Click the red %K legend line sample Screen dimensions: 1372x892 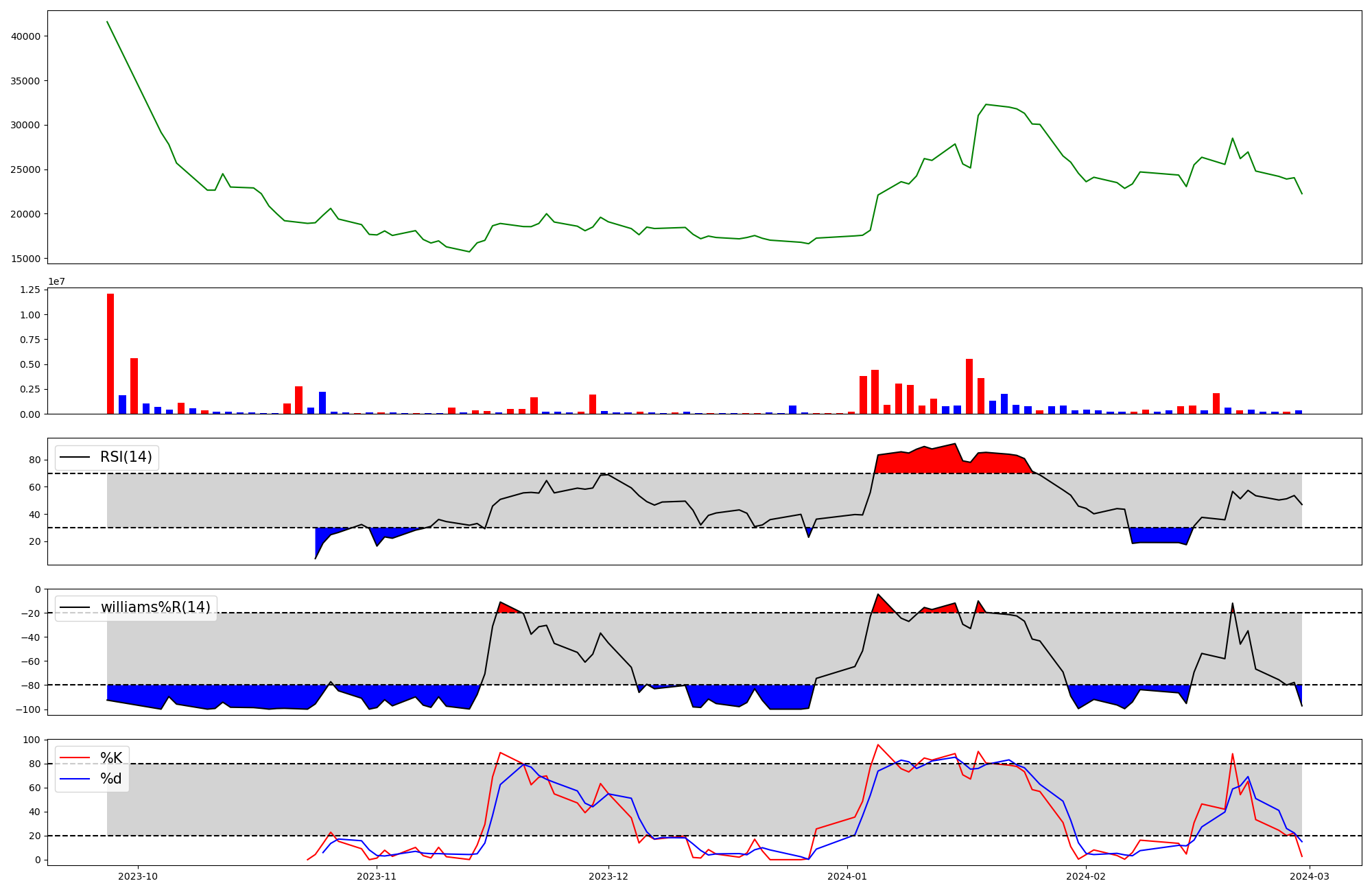(x=75, y=758)
